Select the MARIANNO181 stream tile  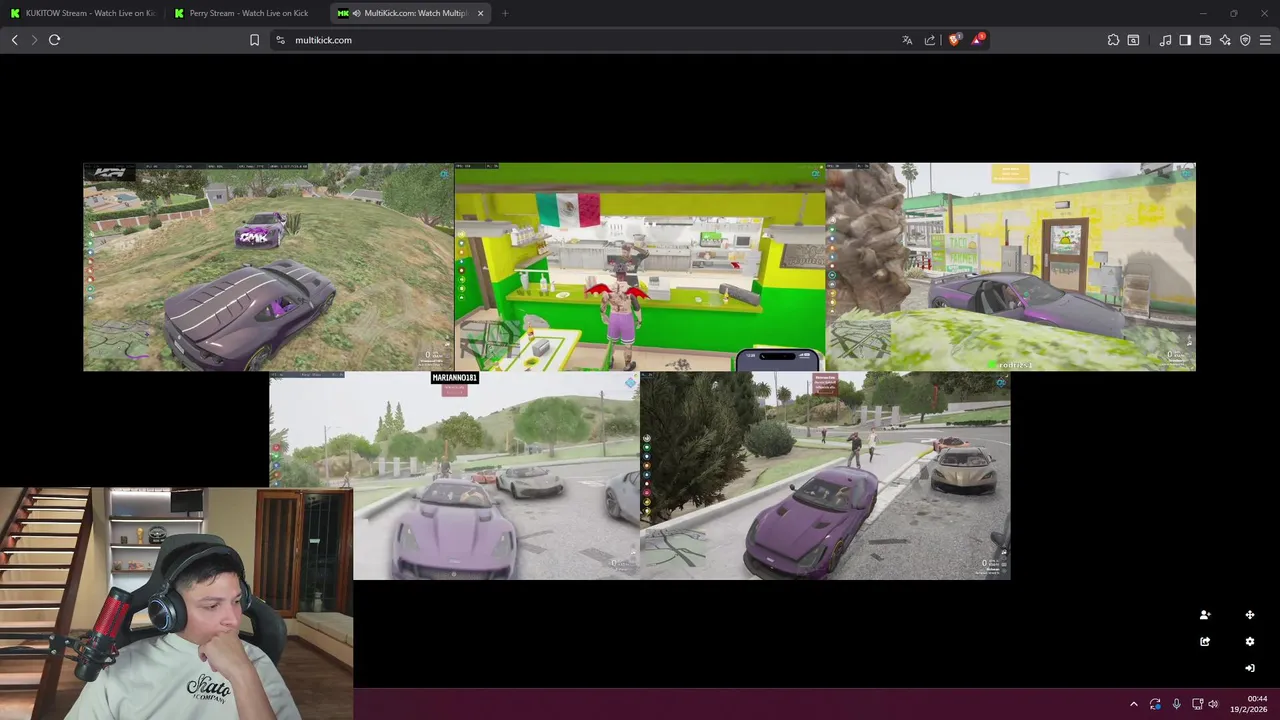pos(454,475)
